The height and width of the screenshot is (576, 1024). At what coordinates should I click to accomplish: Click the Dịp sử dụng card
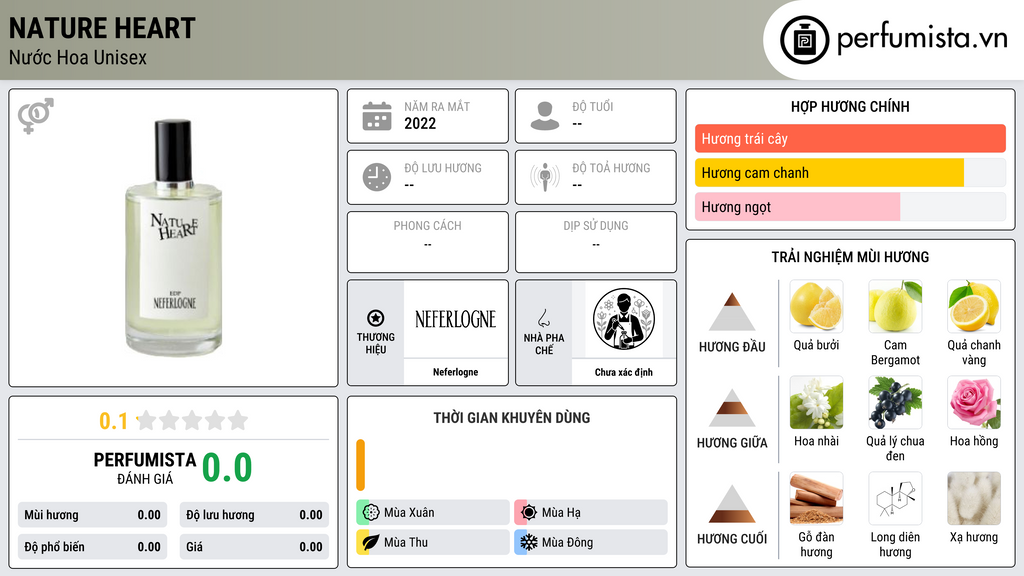pyautogui.click(x=596, y=242)
